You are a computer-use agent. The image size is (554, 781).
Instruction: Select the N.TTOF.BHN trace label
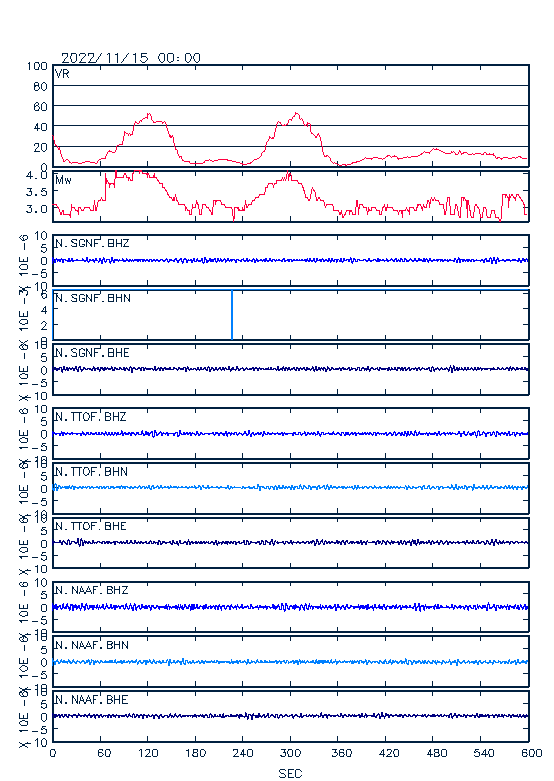click(91, 471)
